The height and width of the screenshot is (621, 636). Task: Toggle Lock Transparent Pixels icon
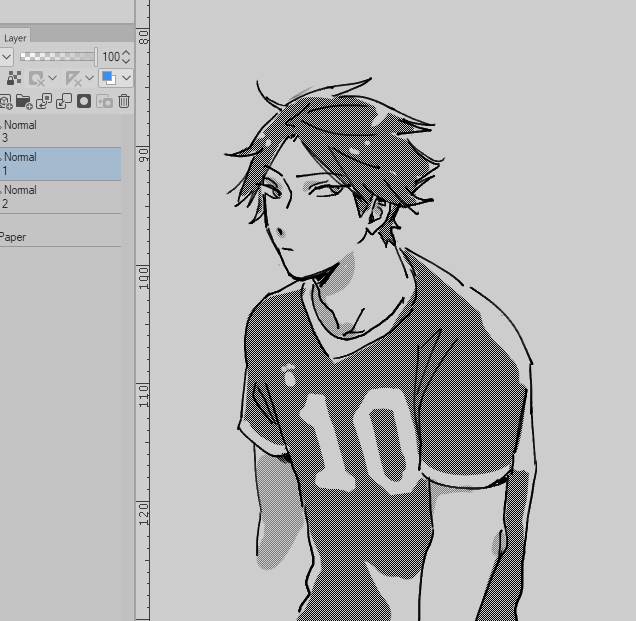click(x=14, y=78)
